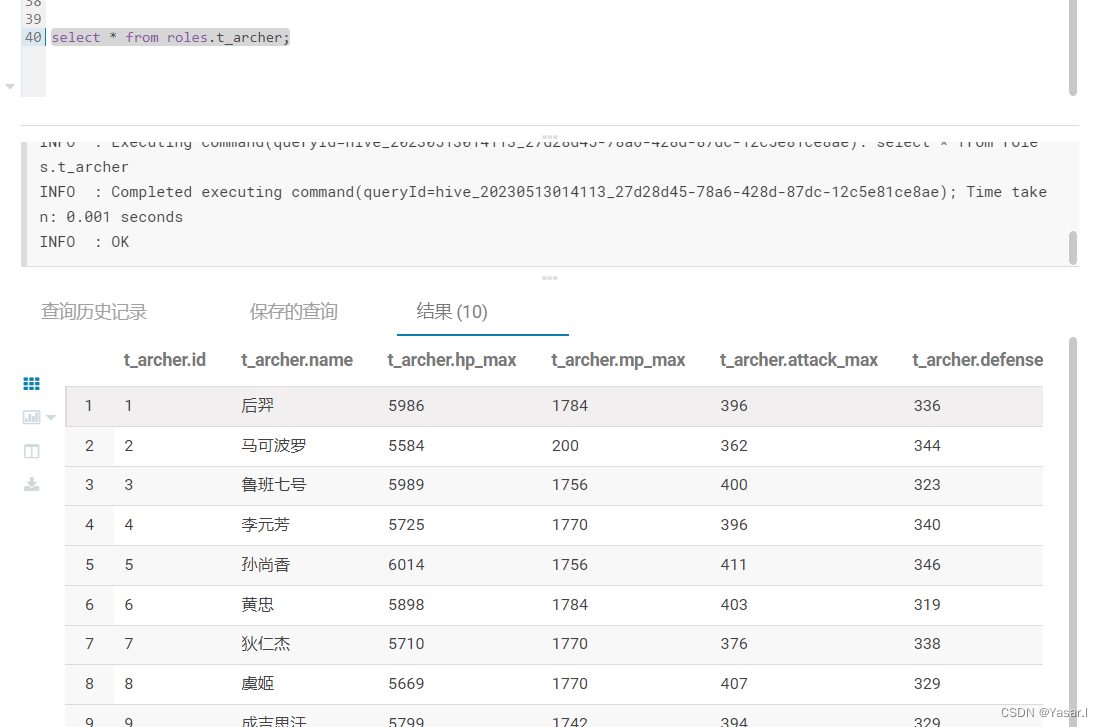The image size is (1103, 727).
Task: Click the resize dots between log and results
Action: coord(549,278)
